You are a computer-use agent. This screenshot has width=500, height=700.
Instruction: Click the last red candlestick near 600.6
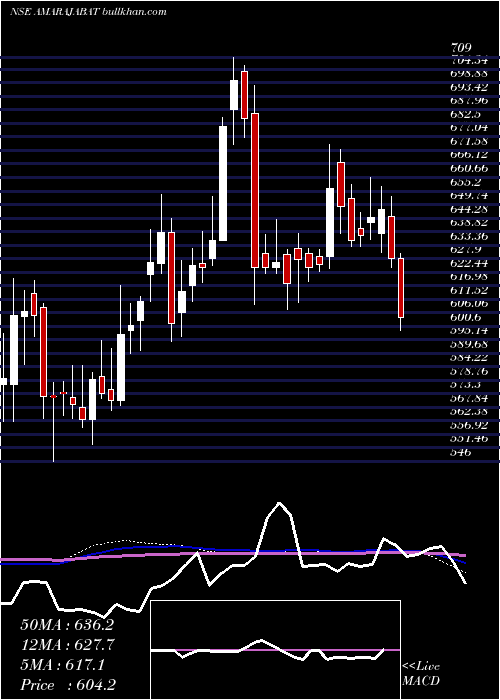pyautogui.click(x=401, y=288)
